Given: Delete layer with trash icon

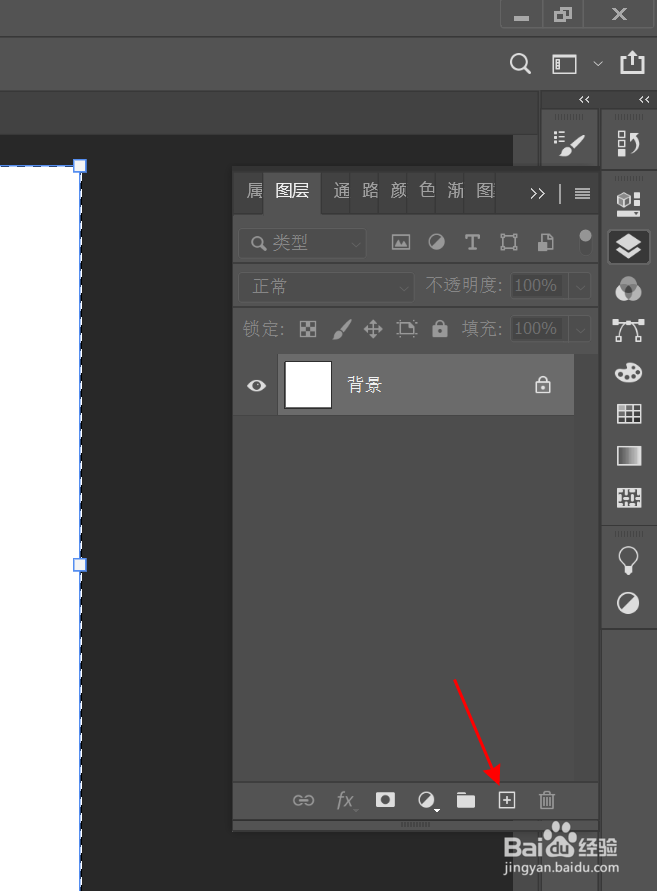Looking at the screenshot, I should click(x=547, y=800).
